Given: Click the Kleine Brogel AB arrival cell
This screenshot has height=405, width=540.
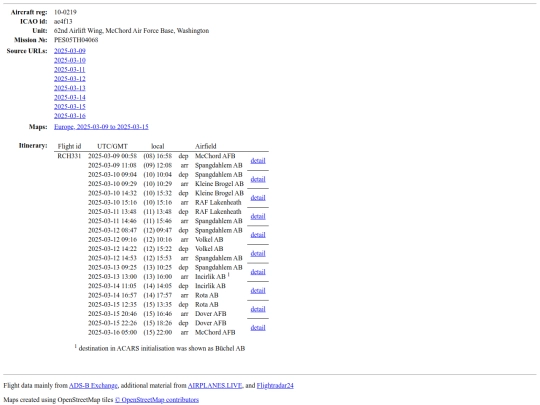Looking at the screenshot, I should [219, 184].
